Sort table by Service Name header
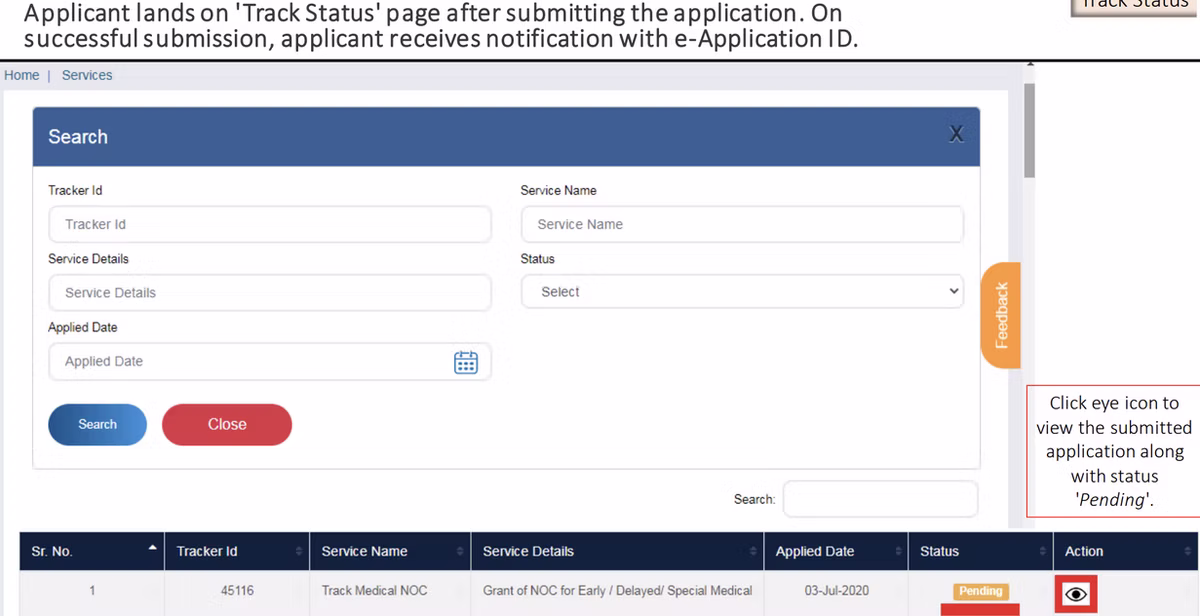The width and height of the screenshot is (1200, 616). point(390,551)
